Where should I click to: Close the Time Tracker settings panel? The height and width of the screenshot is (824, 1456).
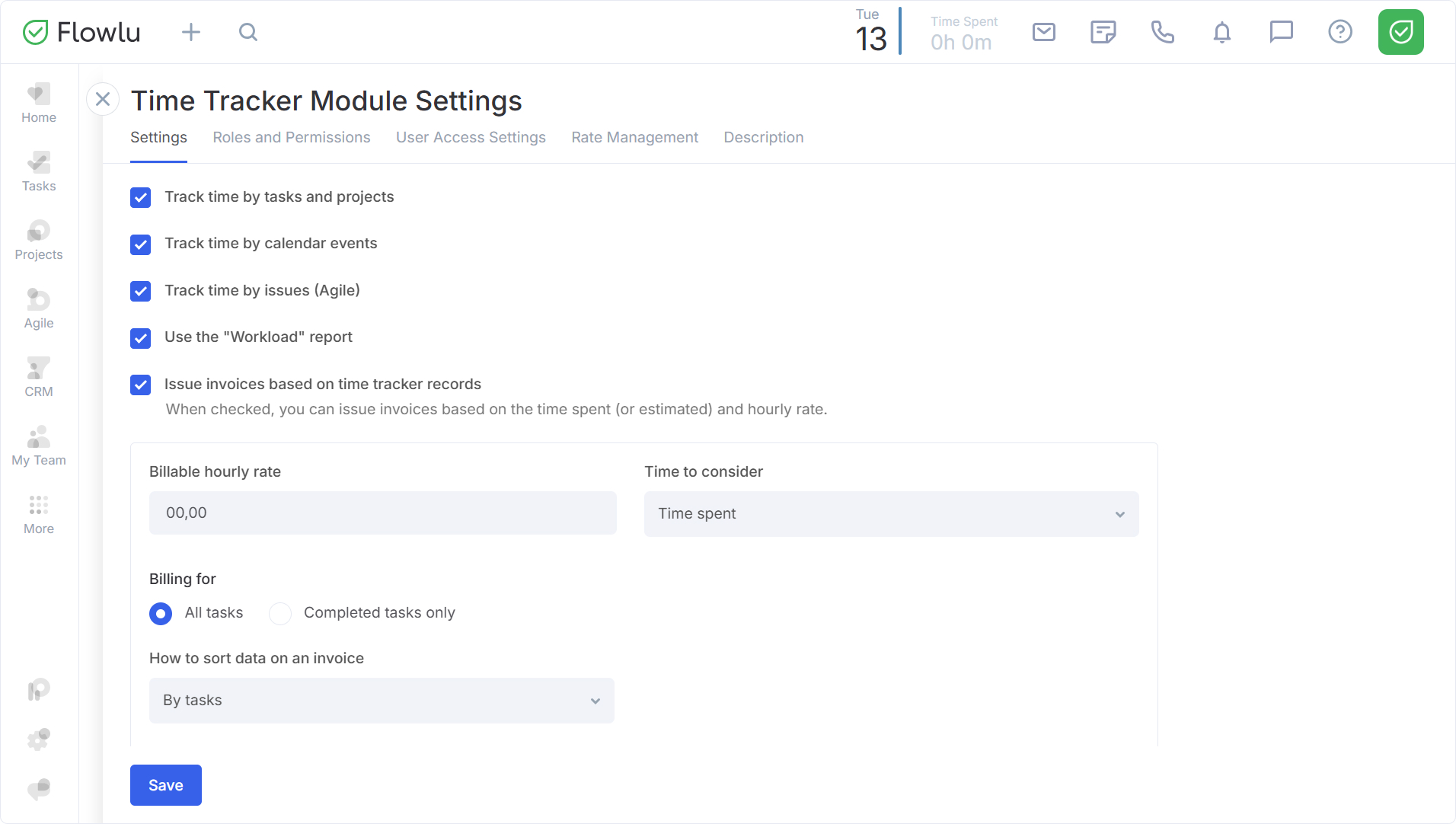click(103, 99)
